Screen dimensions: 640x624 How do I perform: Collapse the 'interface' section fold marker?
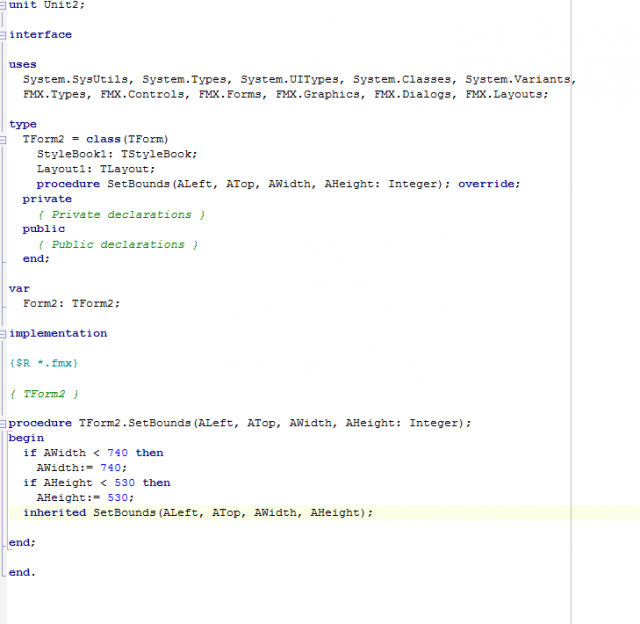coord(3,36)
